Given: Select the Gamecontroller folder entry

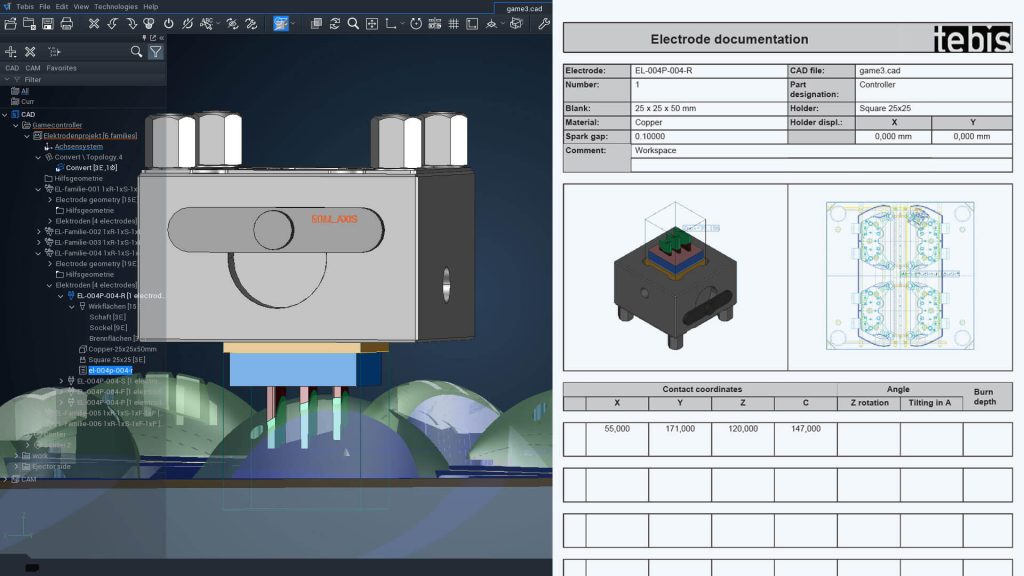Looking at the screenshot, I should (x=55, y=125).
